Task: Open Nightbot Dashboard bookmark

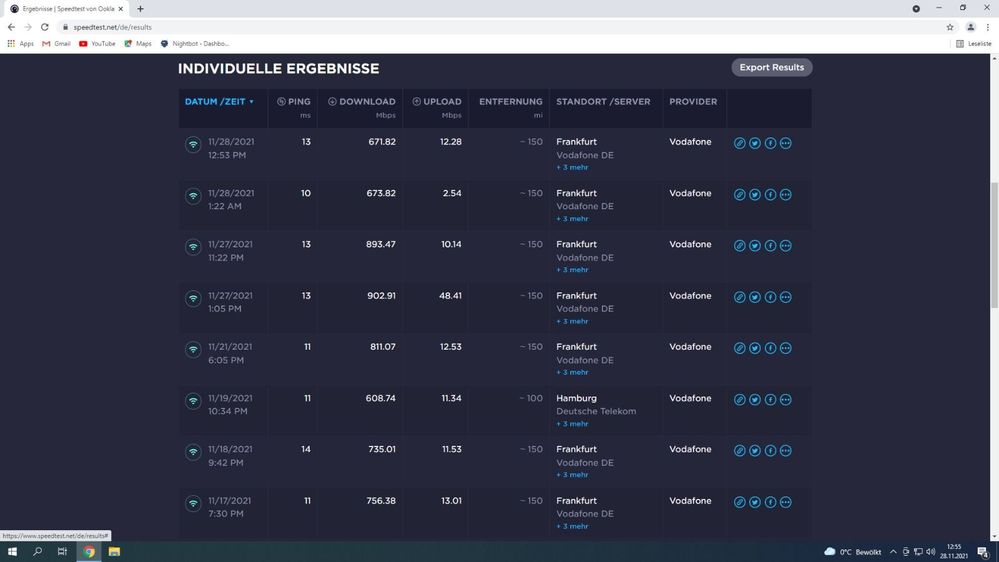Action: [195, 43]
